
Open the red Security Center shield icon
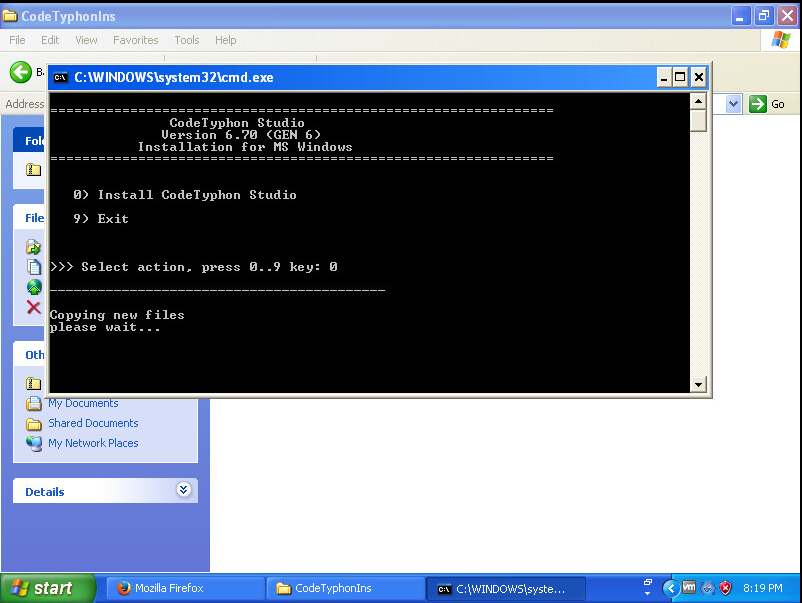[x=726, y=588]
